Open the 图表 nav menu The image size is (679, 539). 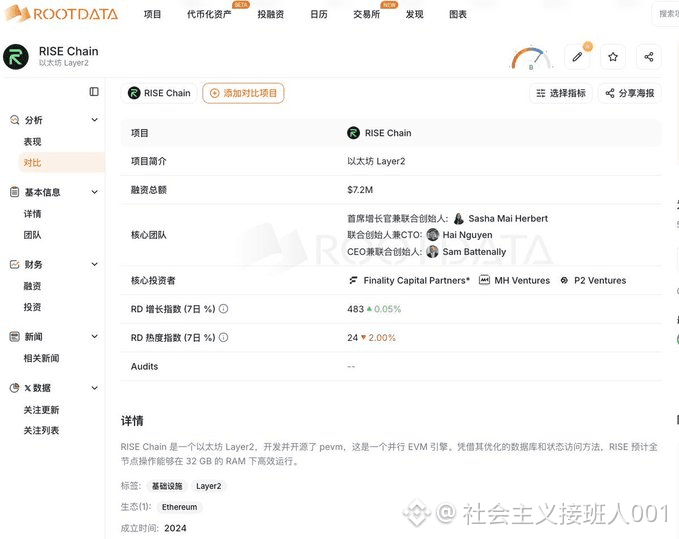pos(458,14)
